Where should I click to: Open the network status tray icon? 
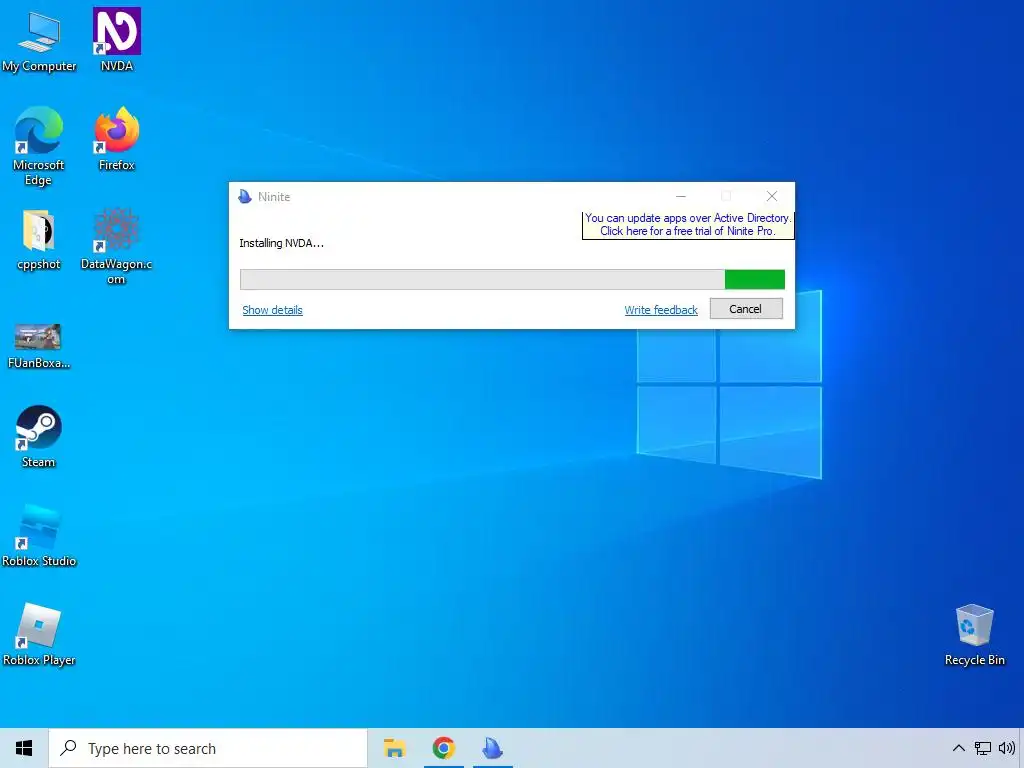point(982,748)
